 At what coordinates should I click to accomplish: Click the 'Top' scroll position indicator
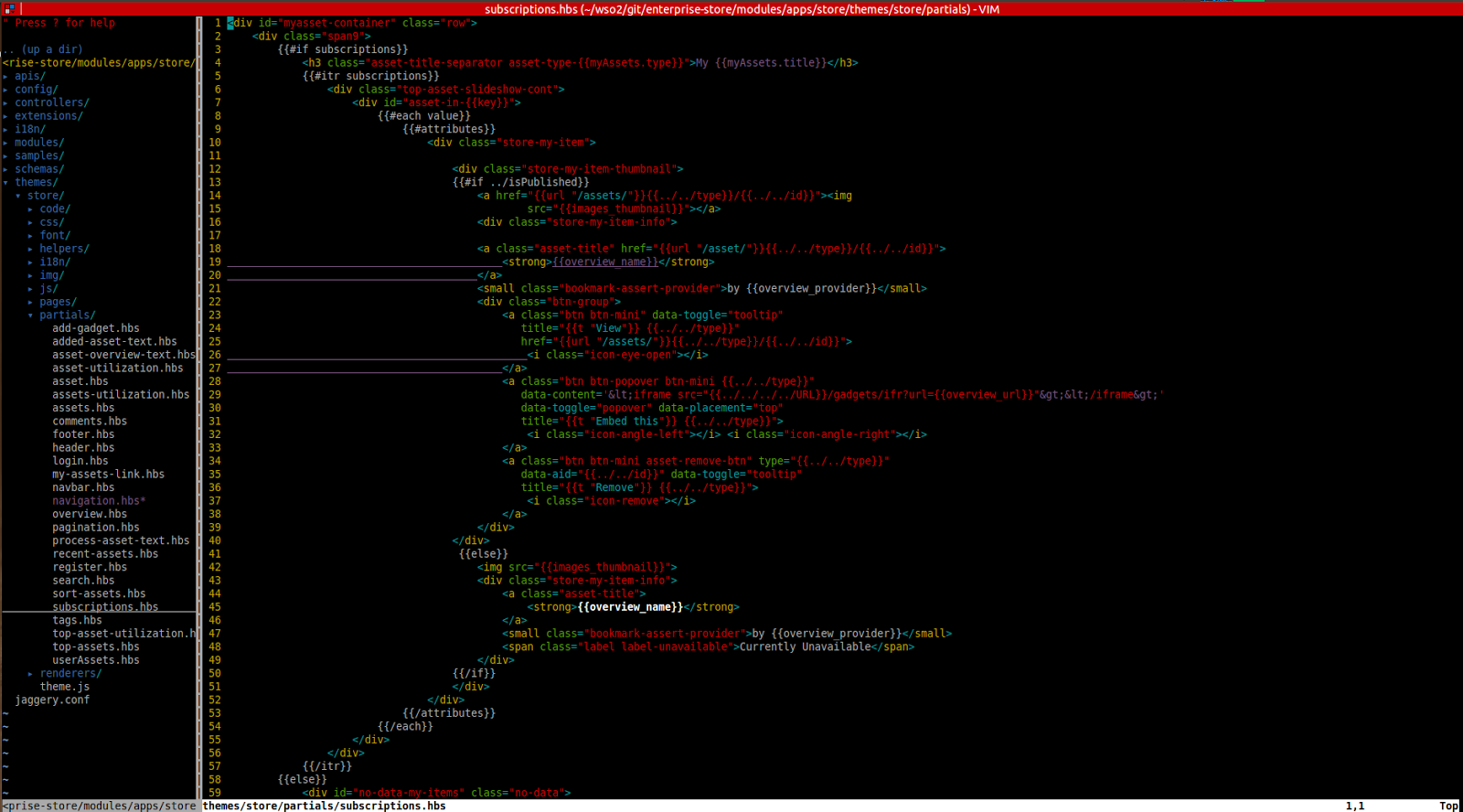(x=1449, y=806)
